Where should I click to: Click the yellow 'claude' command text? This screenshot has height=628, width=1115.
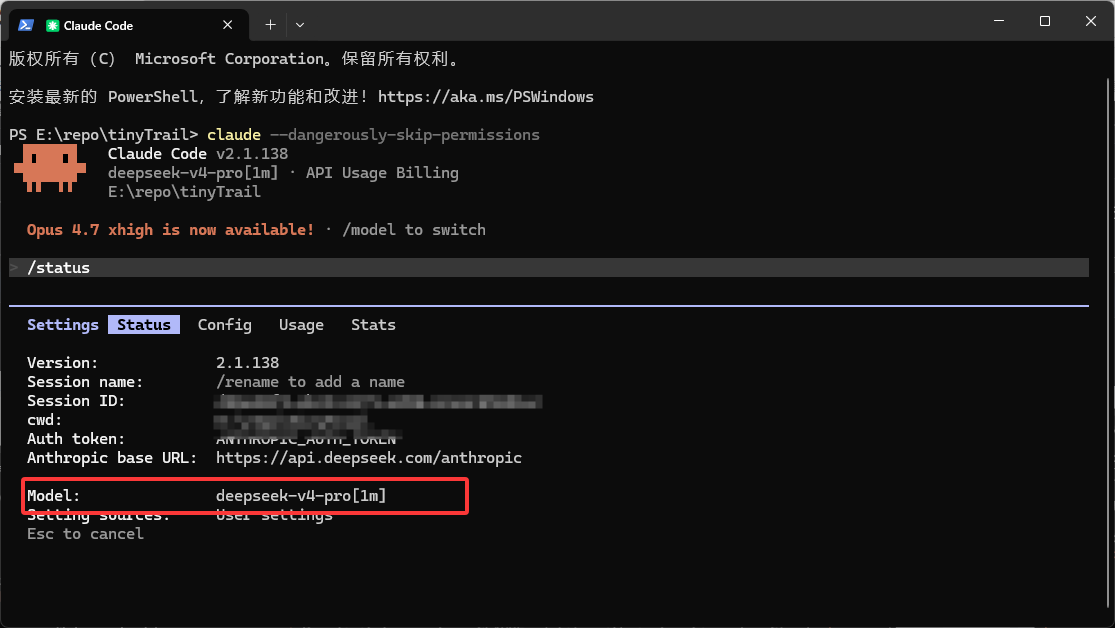(234, 135)
